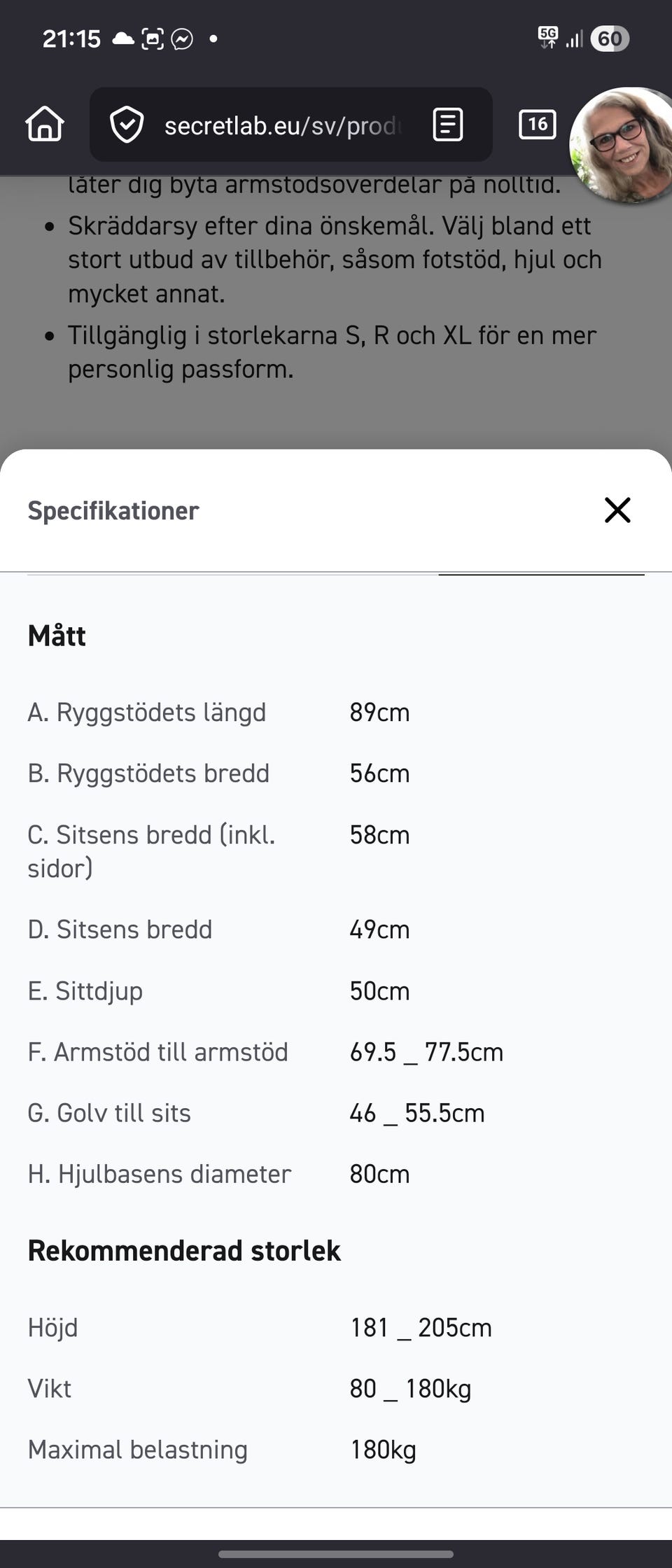Screen dimensions: 672x1568
Task: Tap the secretlab.eu address bar
Action: pyautogui.click(x=280, y=125)
